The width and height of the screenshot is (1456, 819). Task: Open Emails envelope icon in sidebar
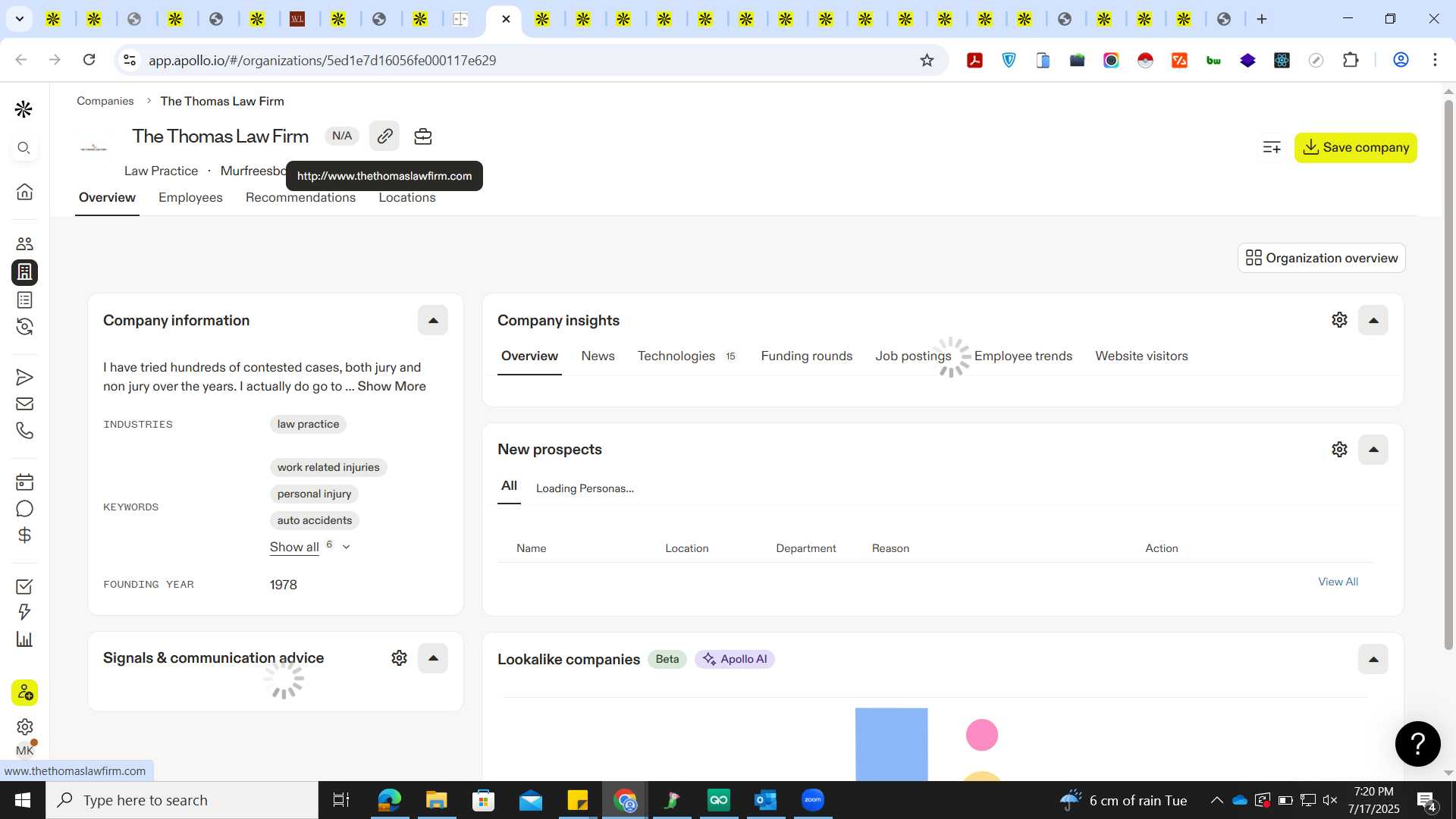pos(24,403)
